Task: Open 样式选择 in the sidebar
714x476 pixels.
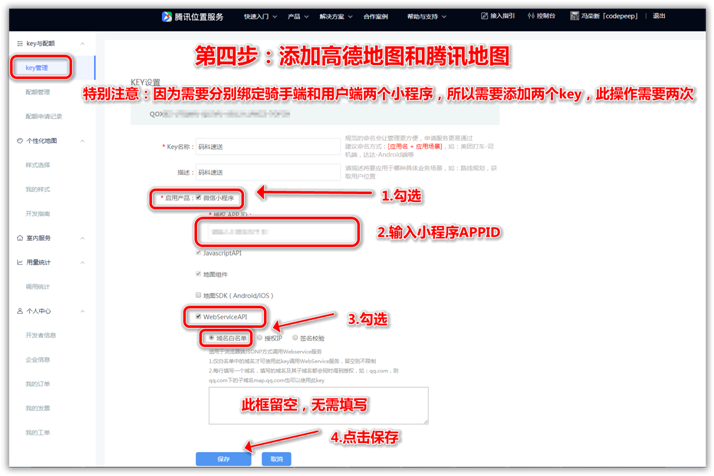Action: [38, 165]
